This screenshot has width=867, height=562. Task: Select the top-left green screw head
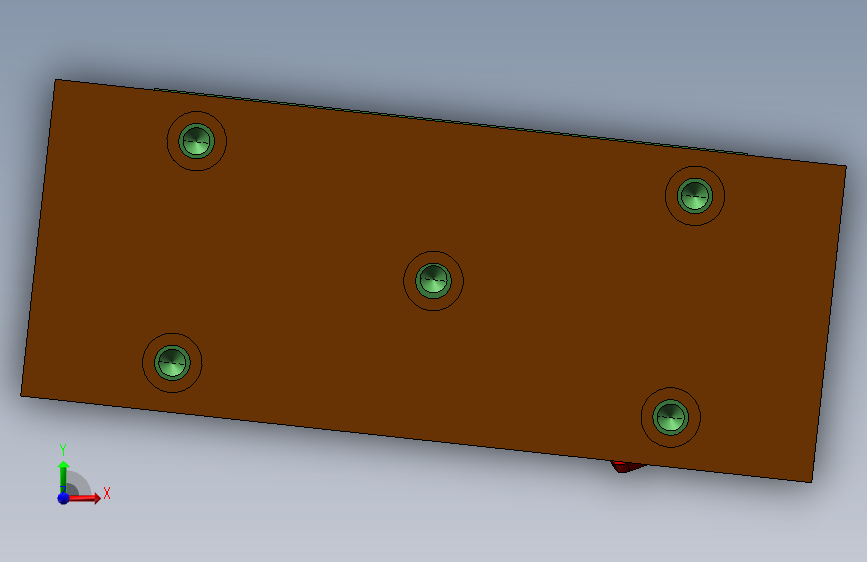(x=197, y=141)
